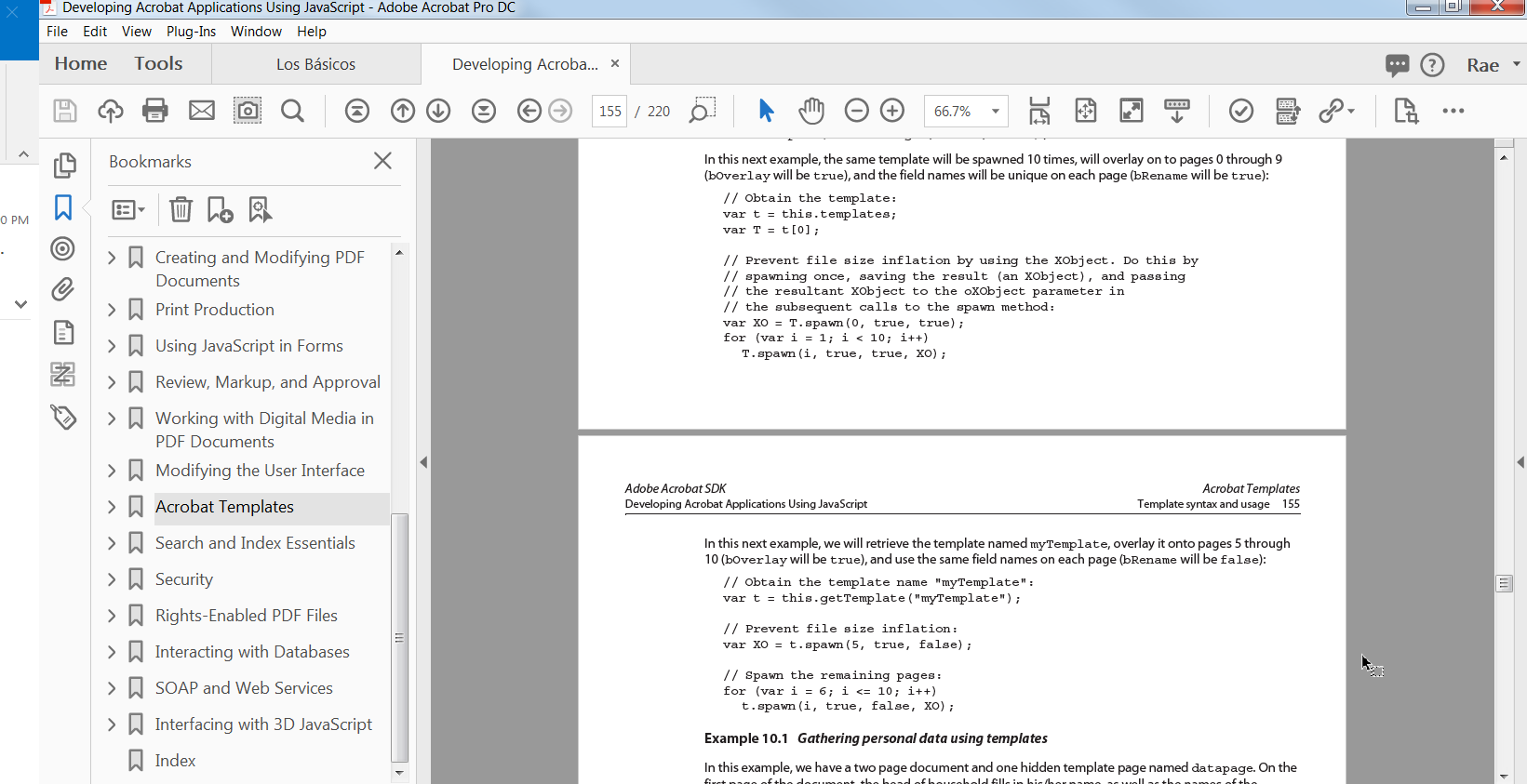This screenshot has width=1527, height=784.
Task: Click the checkmark circle icon
Action: (1241, 111)
